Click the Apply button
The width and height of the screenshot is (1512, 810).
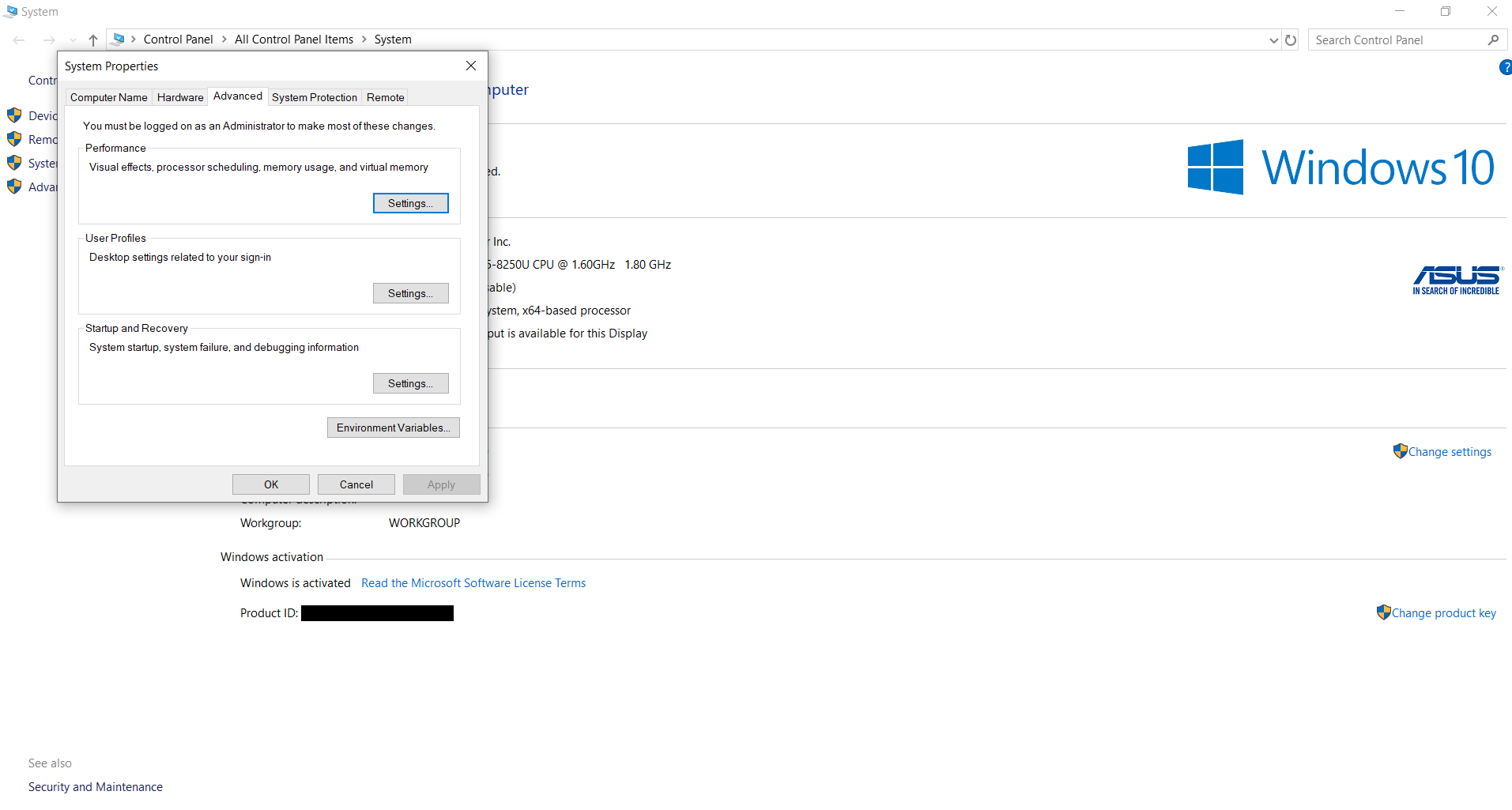pos(442,484)
